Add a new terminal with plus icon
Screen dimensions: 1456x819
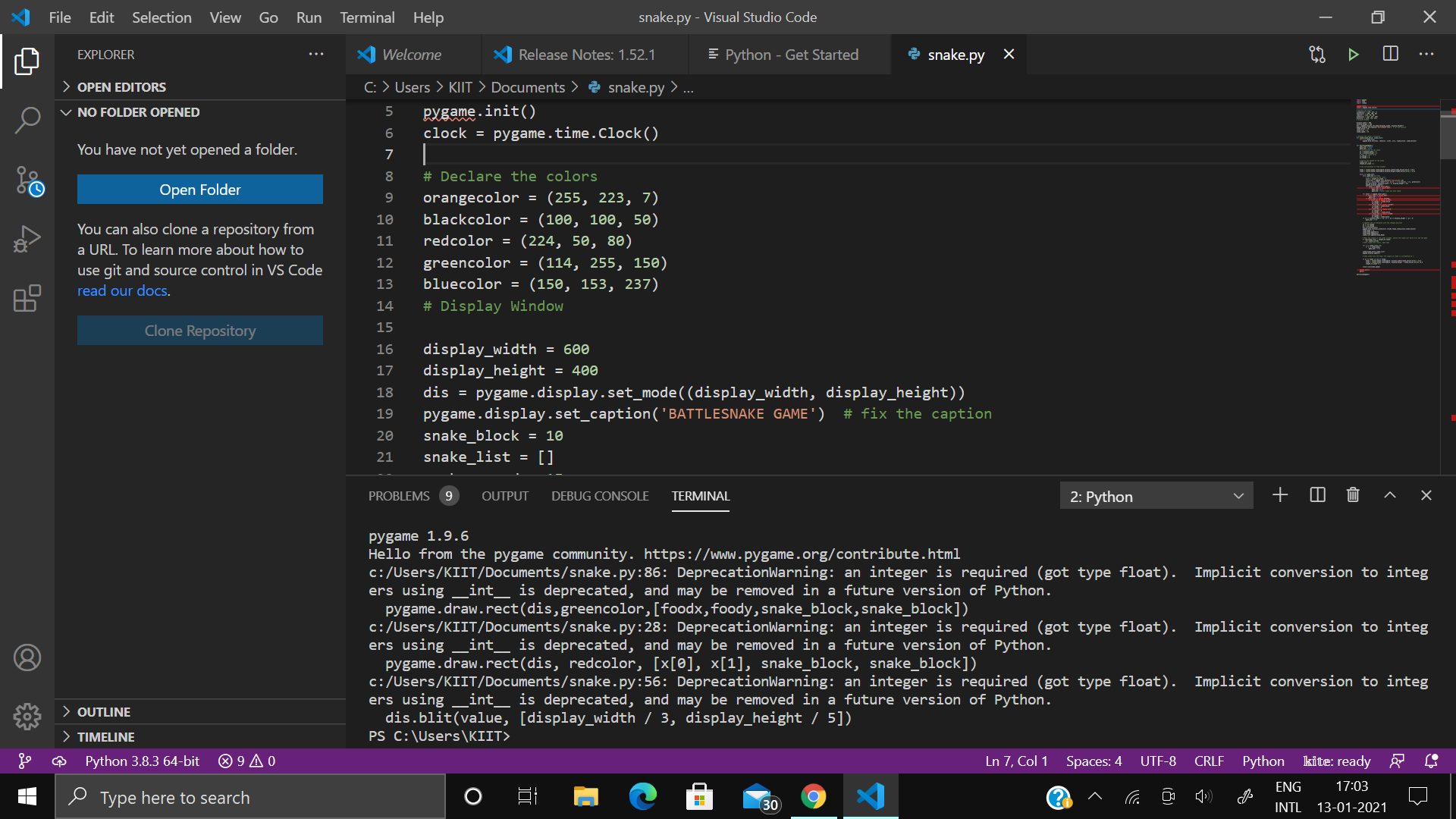tap(1280, 495)
